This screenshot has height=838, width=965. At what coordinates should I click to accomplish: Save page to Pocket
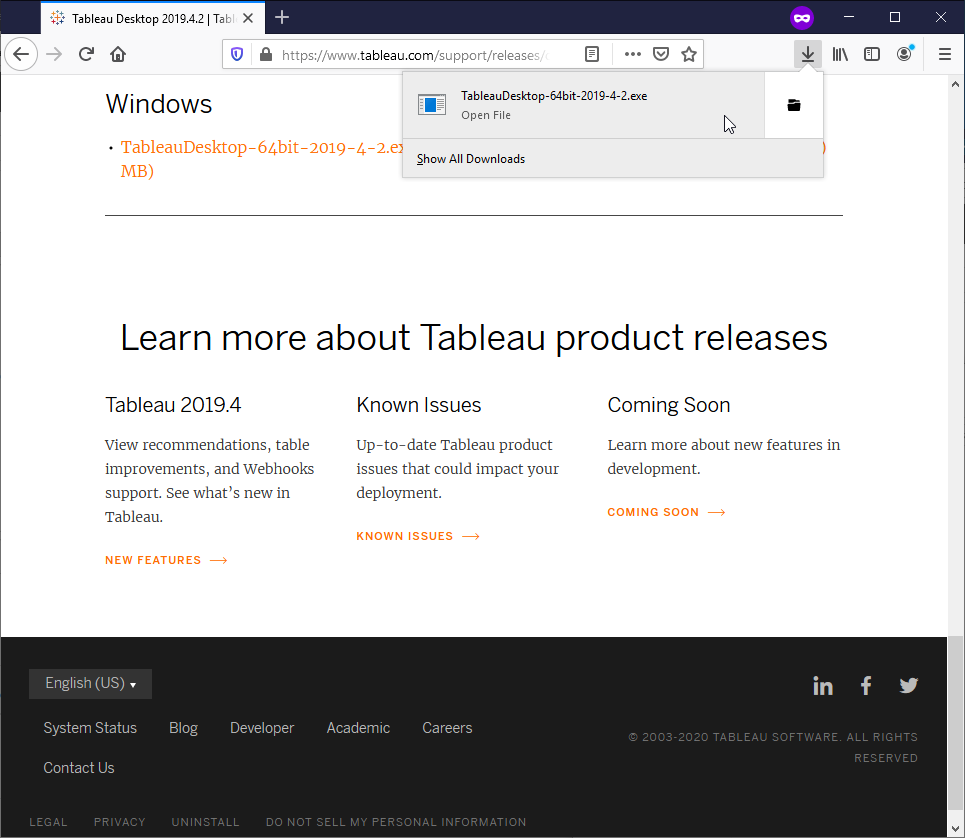pos(661,54)
